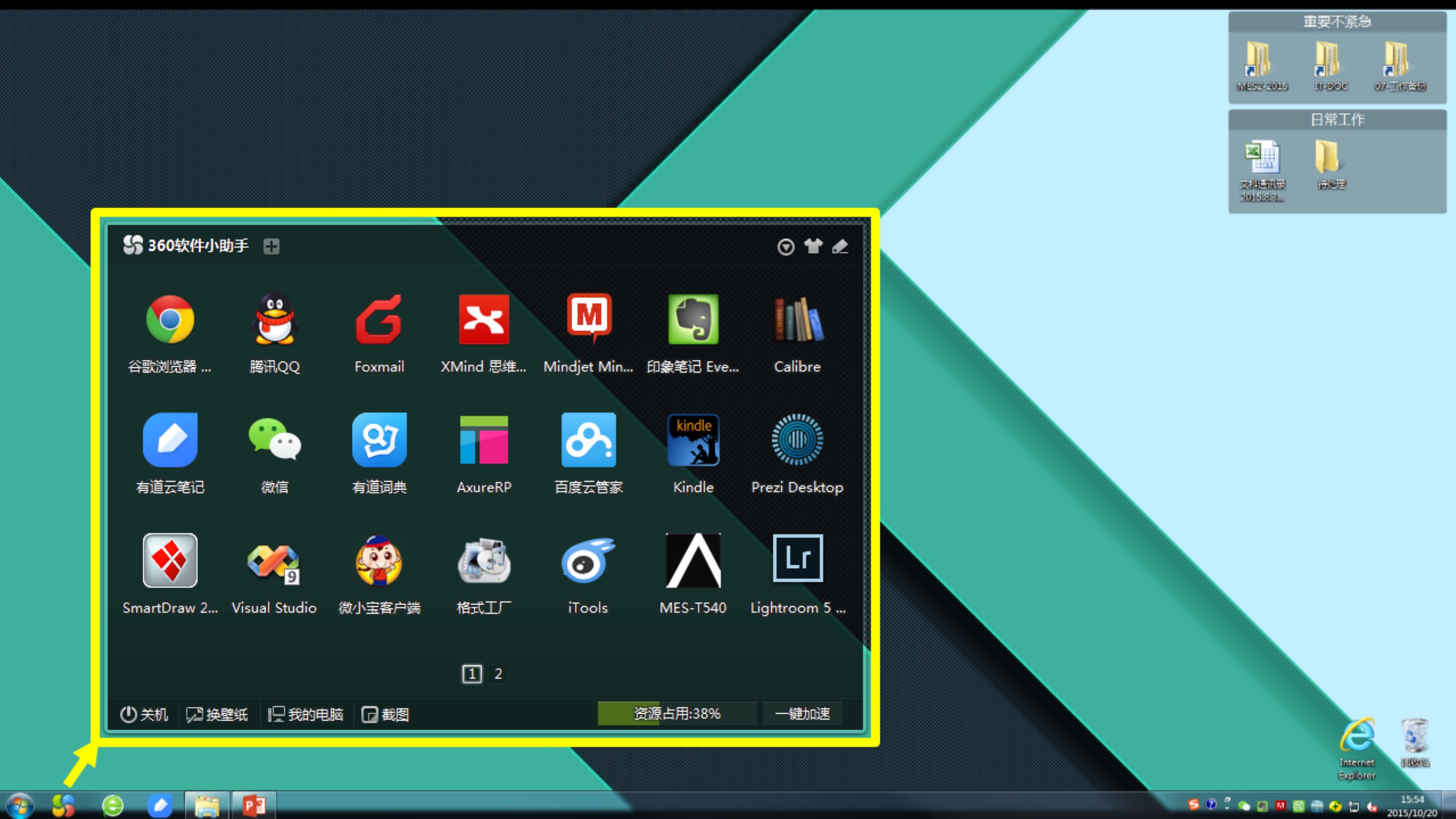Open the 待处理 folder
The image size is (1456, 819).
[1330, 164]
